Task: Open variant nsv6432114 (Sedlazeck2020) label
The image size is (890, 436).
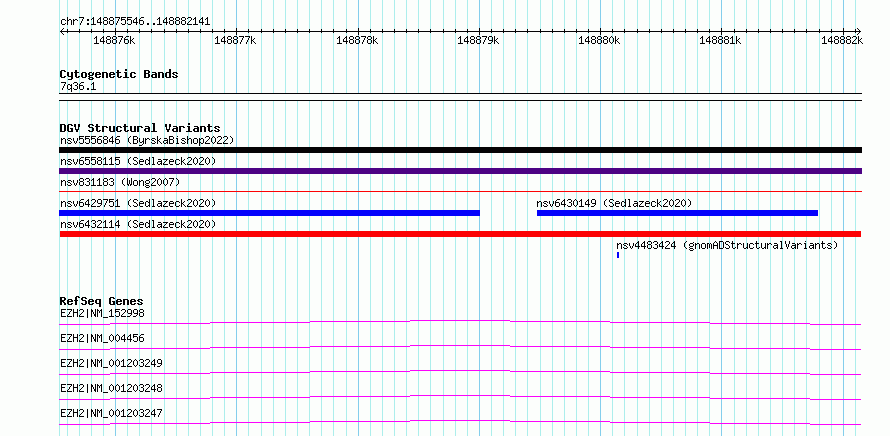Action: click(x=138, y=224)
